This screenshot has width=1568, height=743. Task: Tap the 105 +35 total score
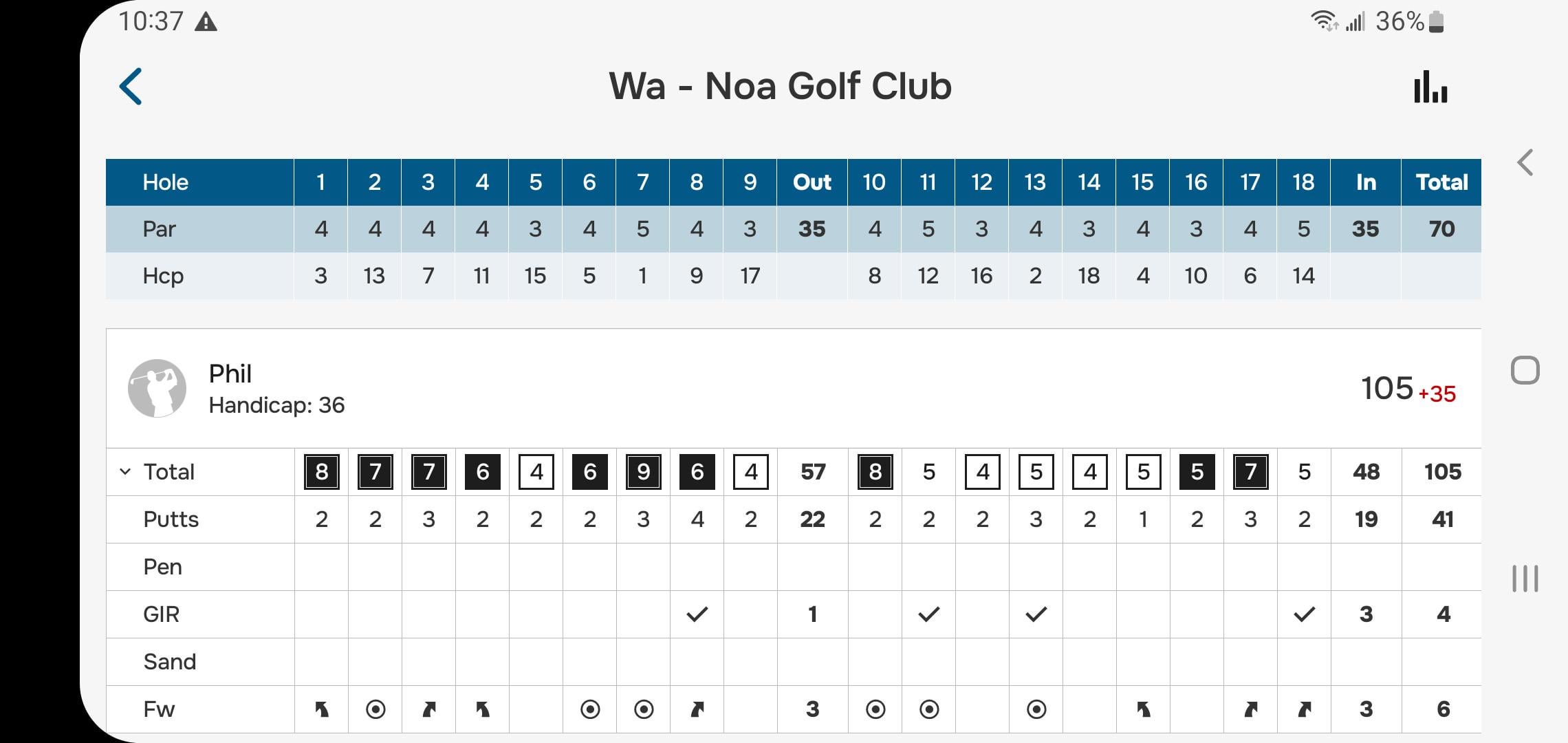(x=1408, y=389)
